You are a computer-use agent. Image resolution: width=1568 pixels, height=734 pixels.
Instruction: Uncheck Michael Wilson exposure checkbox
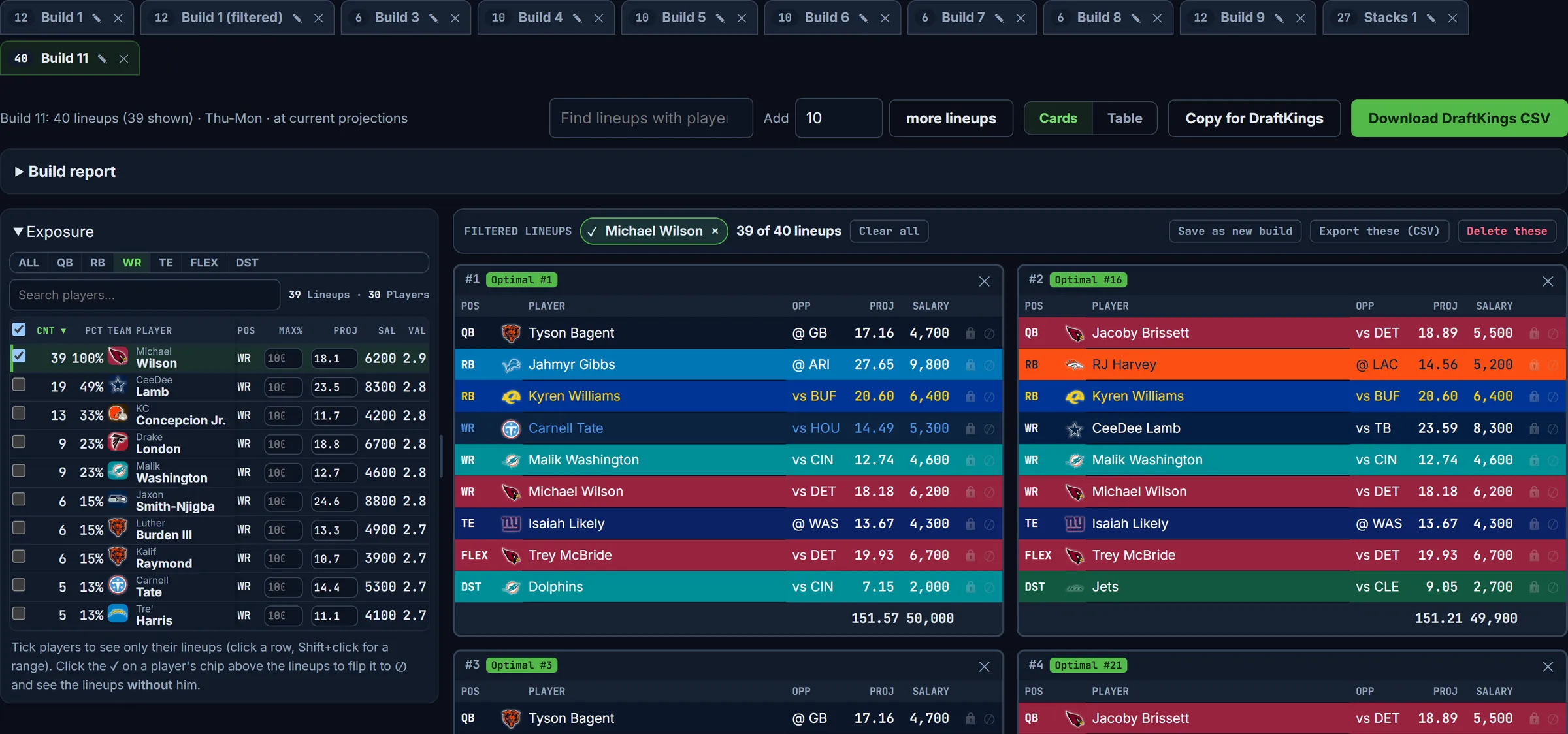(x=19, y=356)
